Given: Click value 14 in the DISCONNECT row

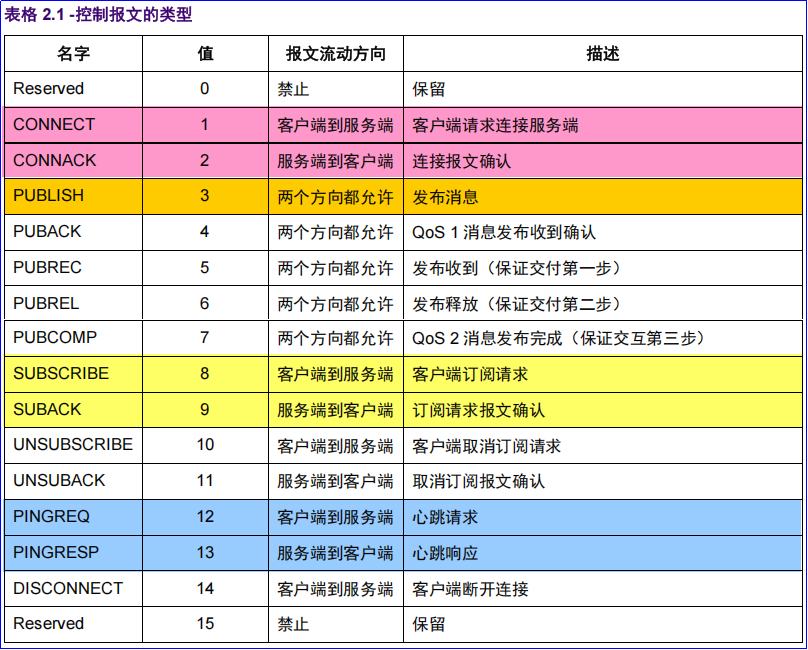Looking at the screenshot, I should (205, 589).
